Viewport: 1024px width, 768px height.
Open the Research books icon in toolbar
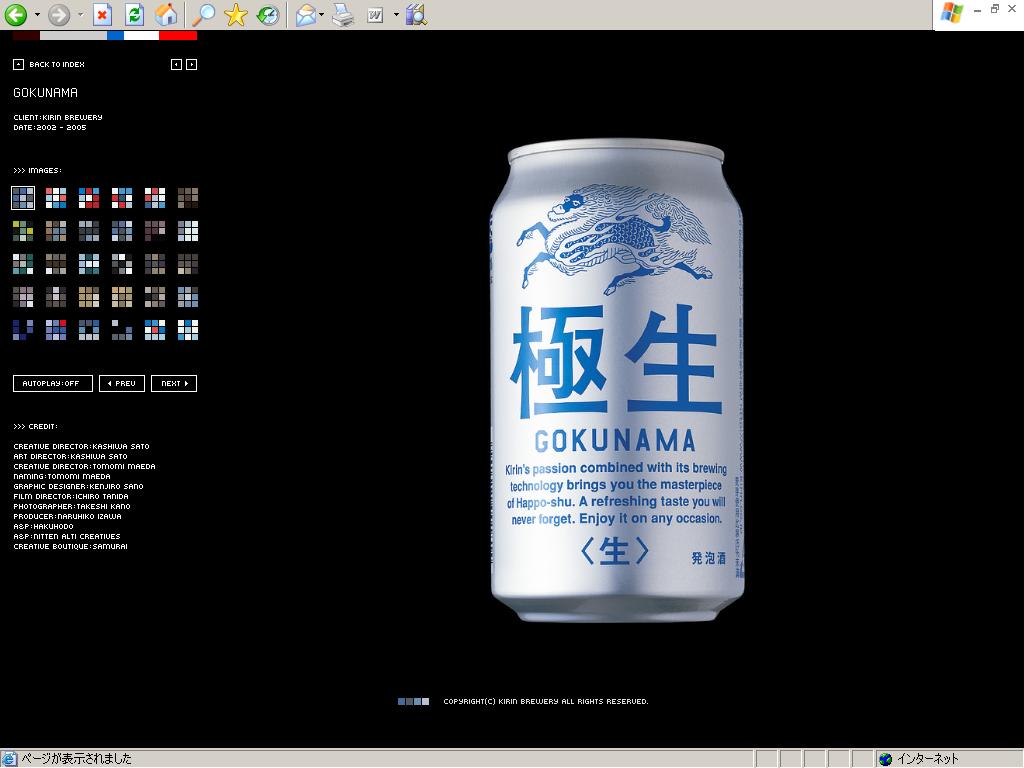click(416, 14)
